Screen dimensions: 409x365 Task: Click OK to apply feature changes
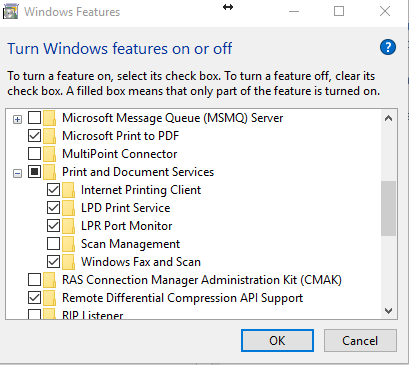coord(277,341)
